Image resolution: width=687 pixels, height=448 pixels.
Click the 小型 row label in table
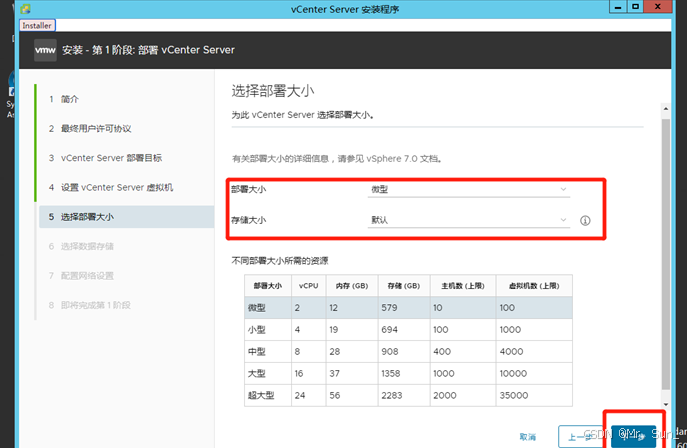[257, 330]
